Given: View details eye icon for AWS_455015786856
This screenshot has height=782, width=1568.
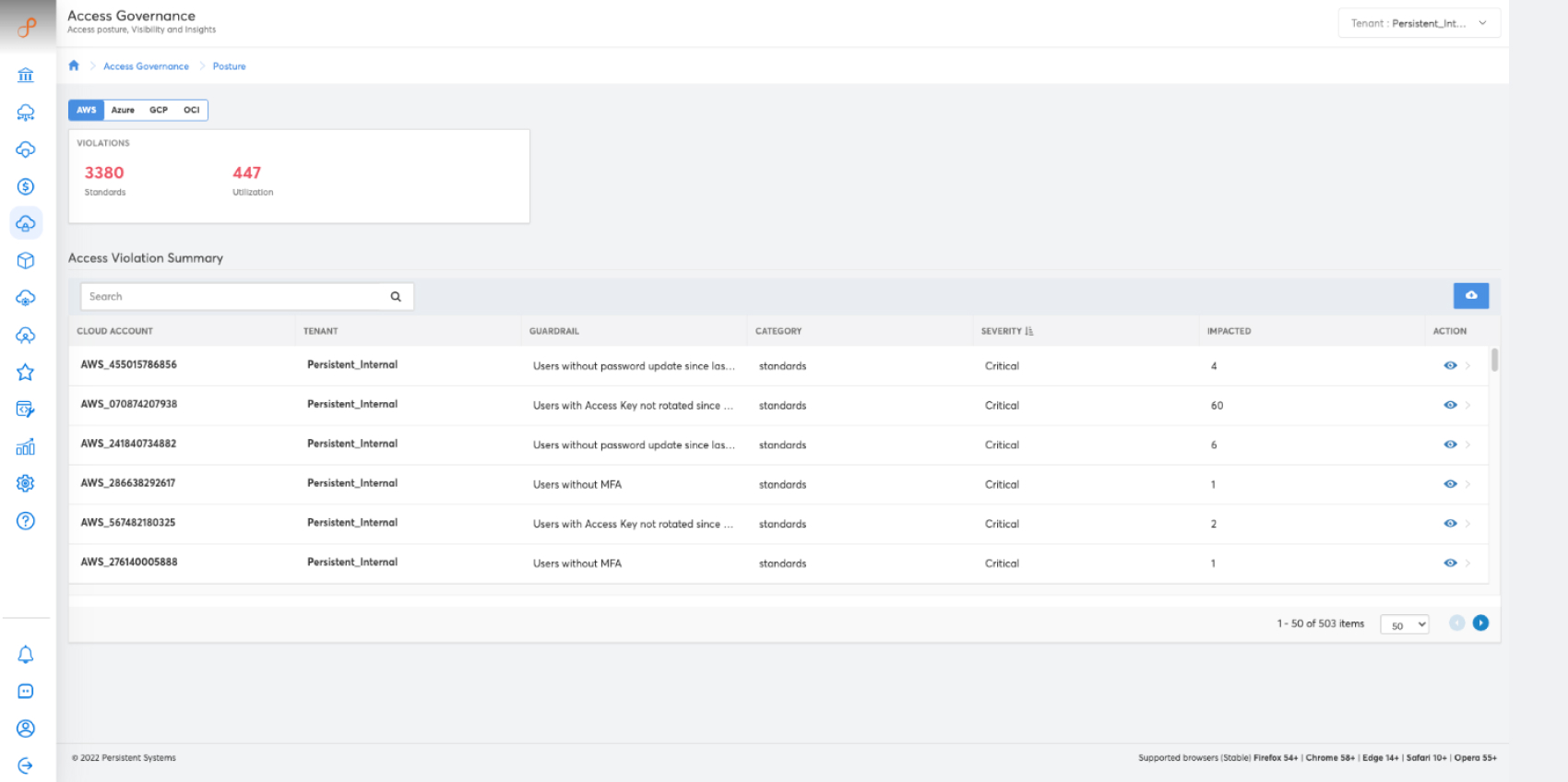Looking at the screenshot, I should [x=1450, y=366].
